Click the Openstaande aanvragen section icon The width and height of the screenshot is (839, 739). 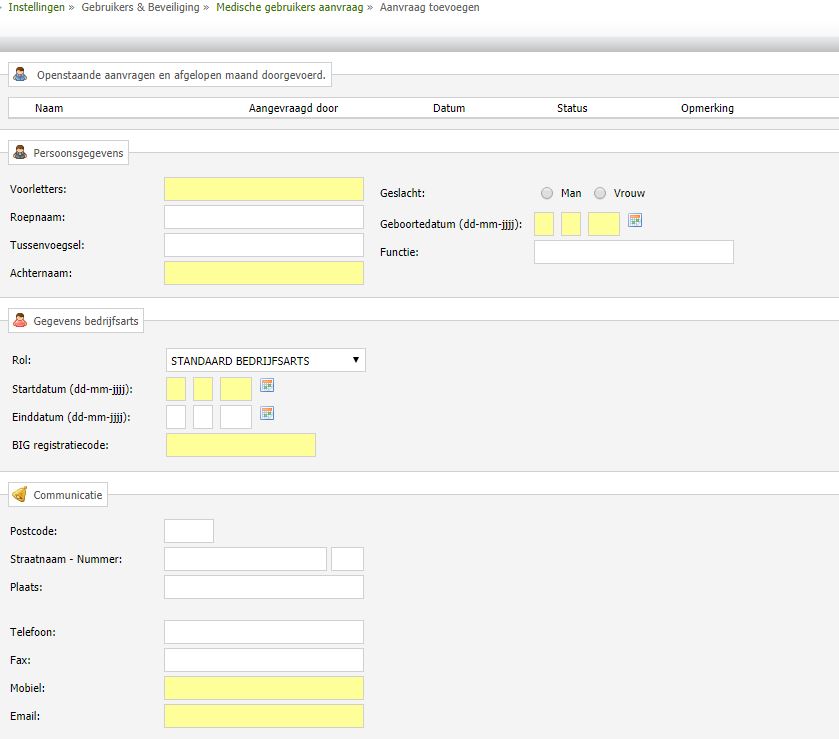(x=20, y=74)
